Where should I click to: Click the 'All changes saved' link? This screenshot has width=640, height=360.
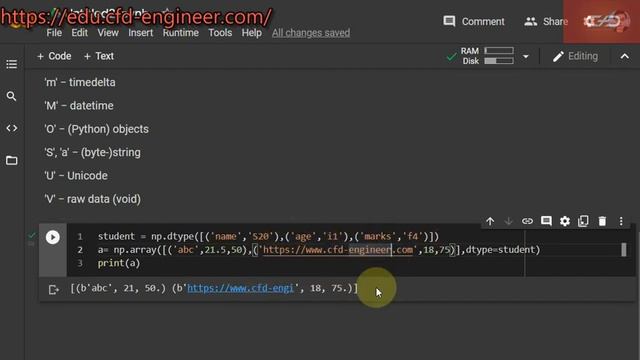[311, 33]
